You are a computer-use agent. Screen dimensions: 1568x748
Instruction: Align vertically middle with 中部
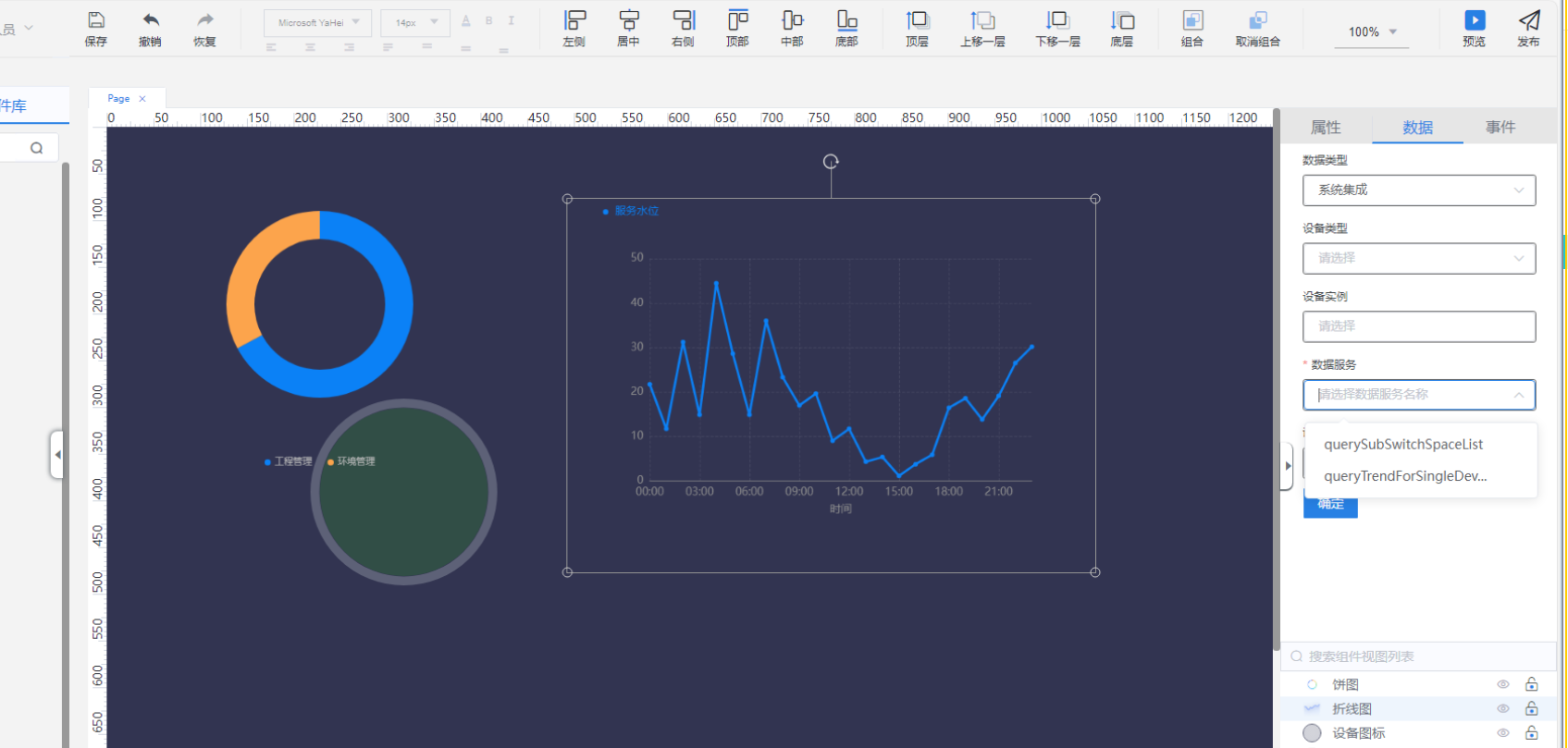point(792,29)
